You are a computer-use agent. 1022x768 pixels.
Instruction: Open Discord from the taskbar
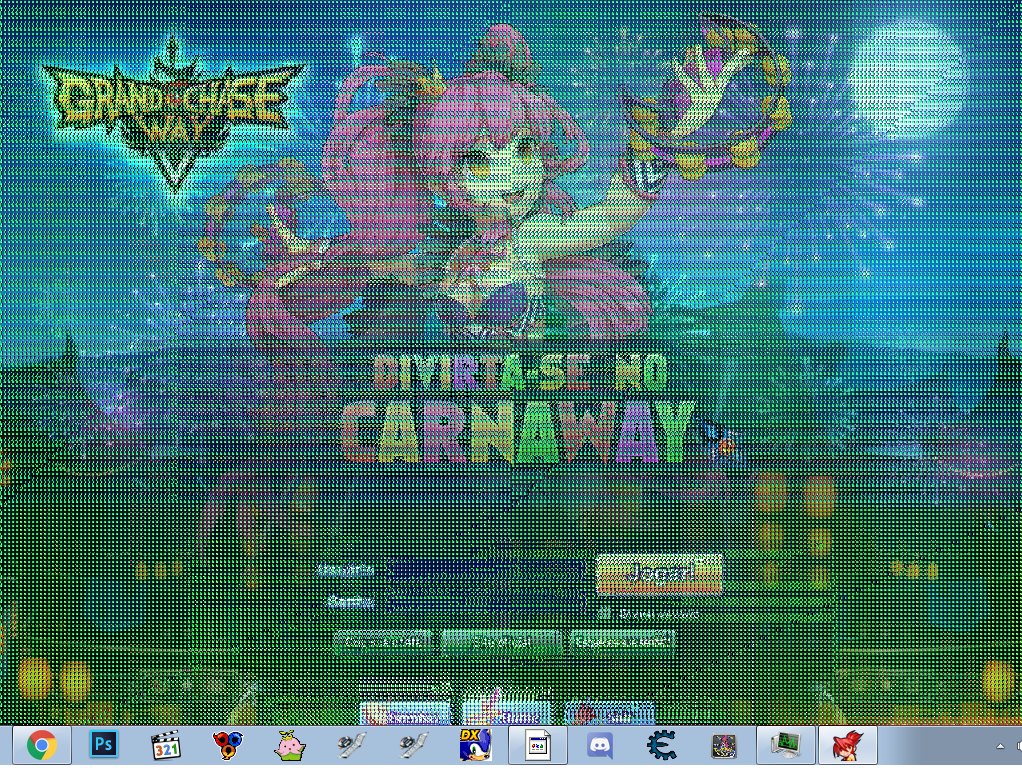[x=600, y=745]
